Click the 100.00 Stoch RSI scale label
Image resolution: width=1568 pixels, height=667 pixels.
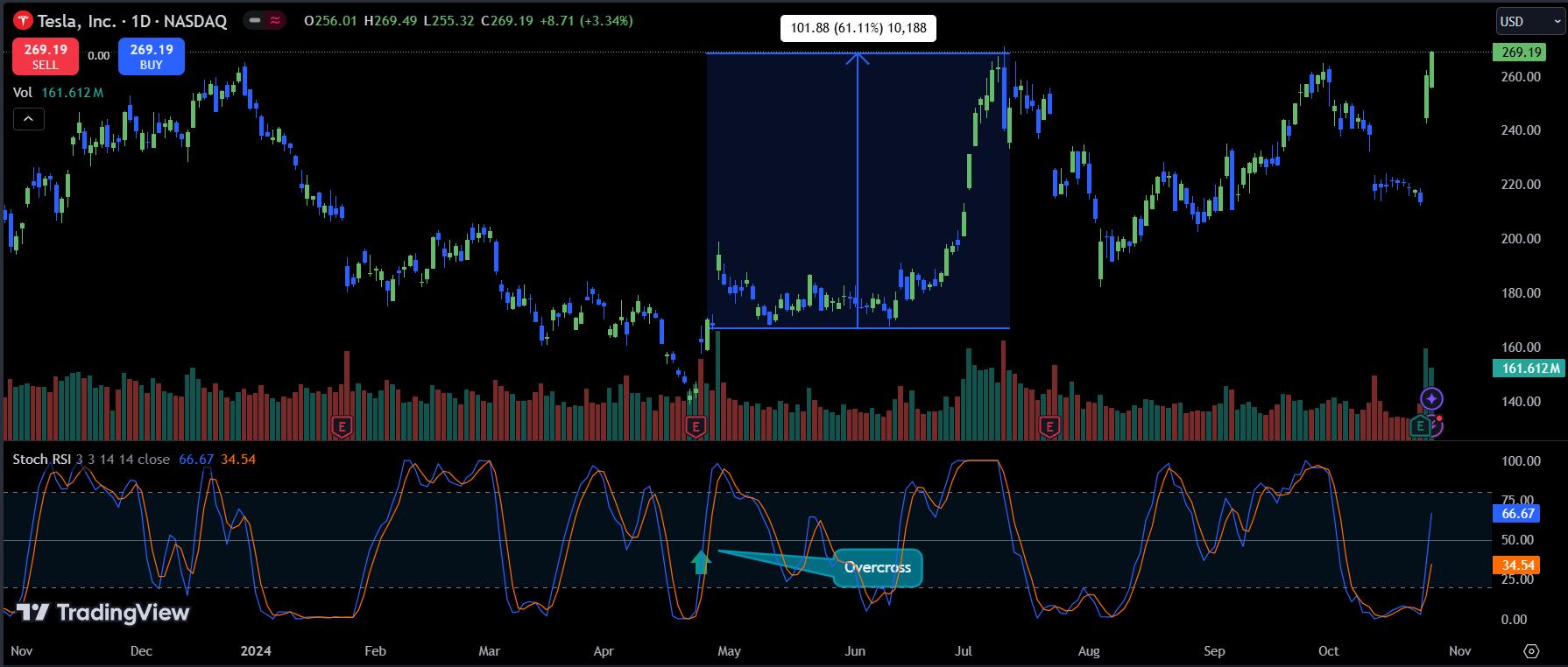1521,461
